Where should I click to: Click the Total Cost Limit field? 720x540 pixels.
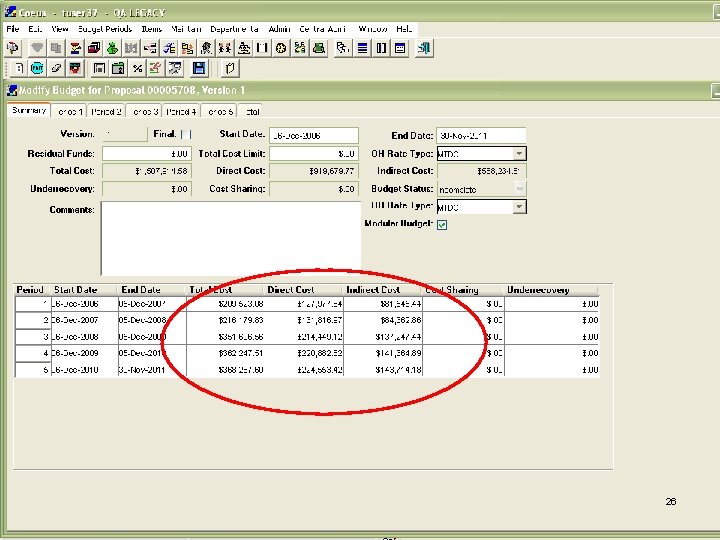click(x=314, y=154)
